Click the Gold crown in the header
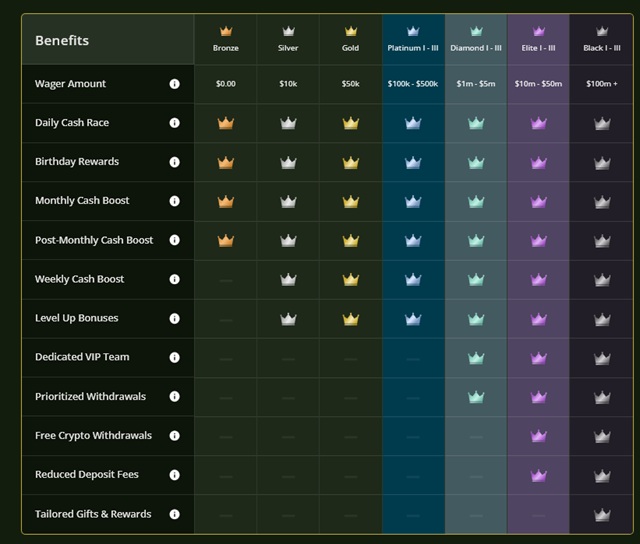This screenshot has height=544, width=640. [x=351, y=31]
